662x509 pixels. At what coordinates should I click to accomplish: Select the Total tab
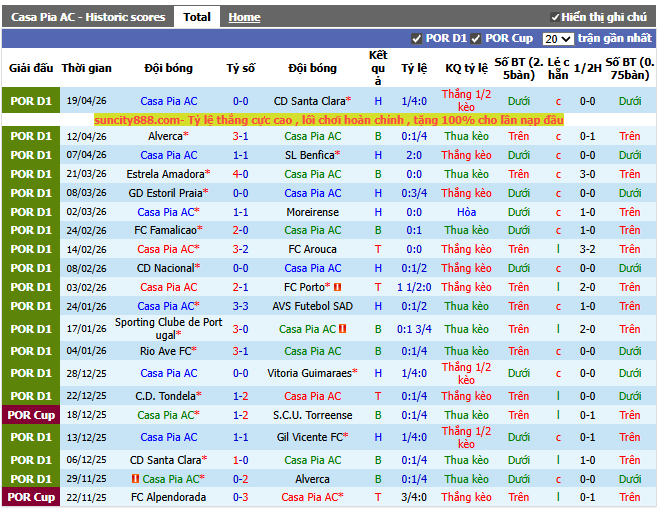click(x=197, y=17)
